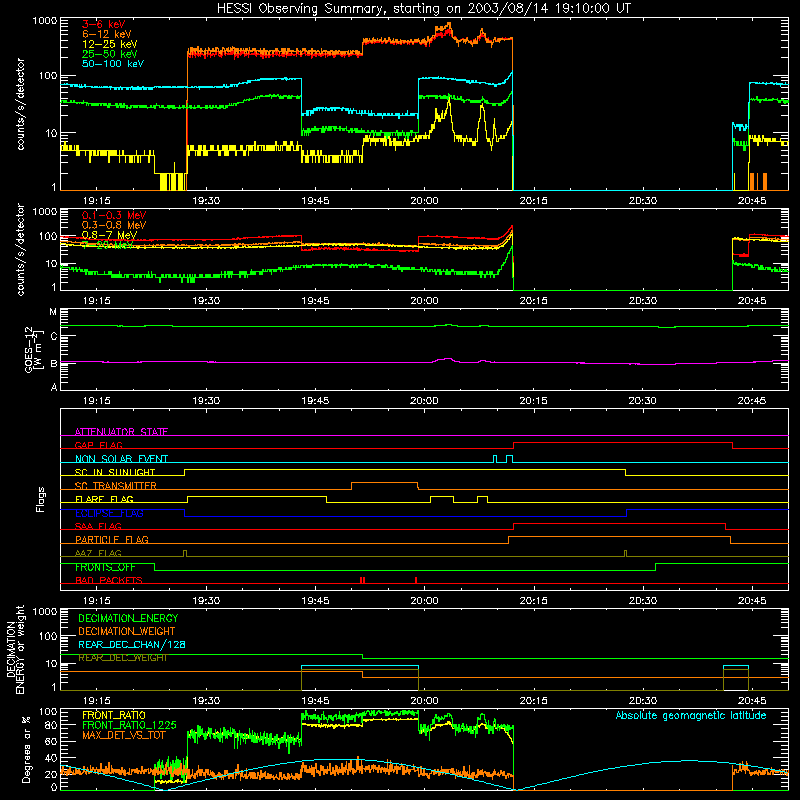Image resolution: width=800 pixels, height=800 pixels.
Task: Click the "MAX_DET_VS_TOT" legend label
Action: coord(123,735)
